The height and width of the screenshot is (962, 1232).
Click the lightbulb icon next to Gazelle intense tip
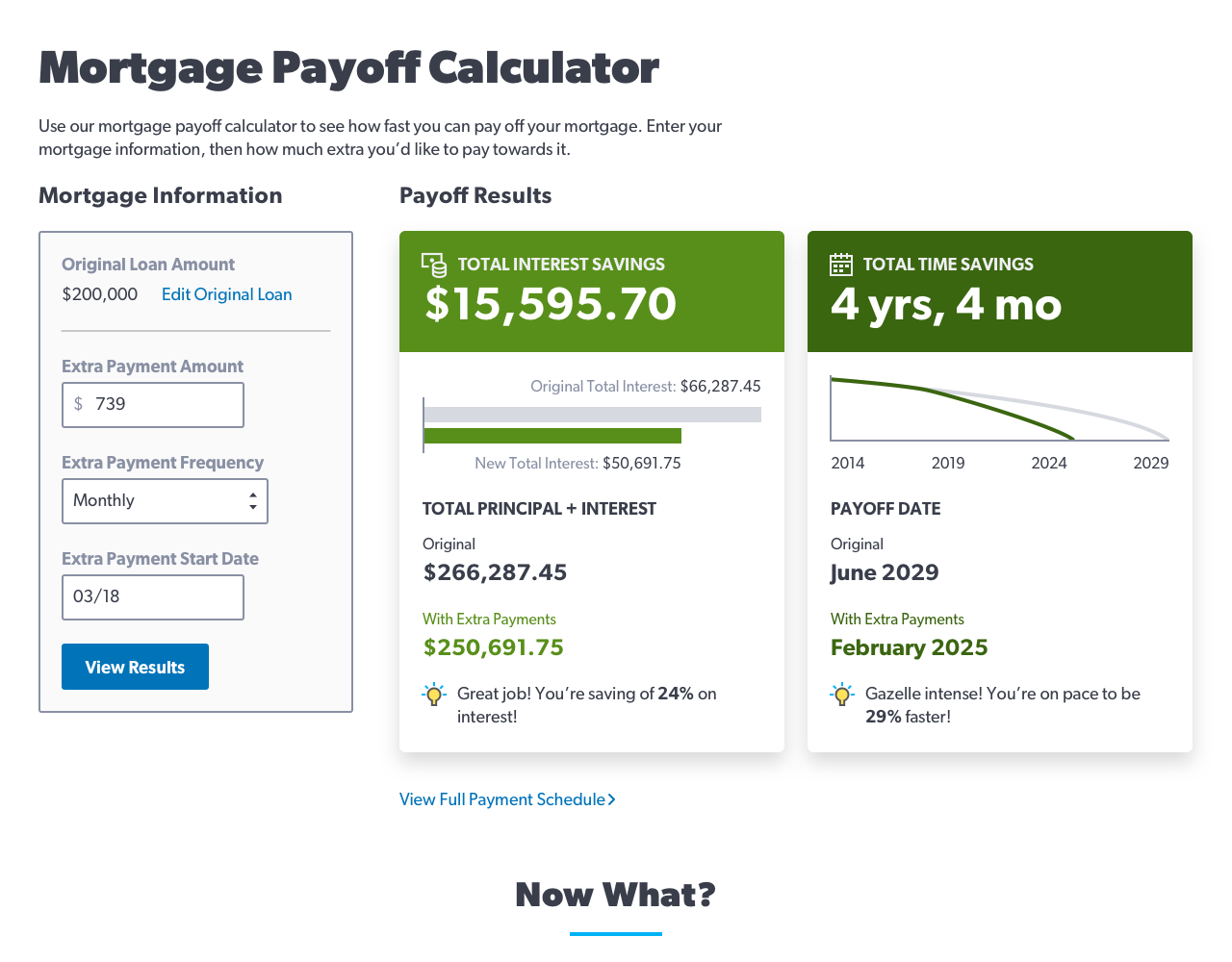point(842,695)
